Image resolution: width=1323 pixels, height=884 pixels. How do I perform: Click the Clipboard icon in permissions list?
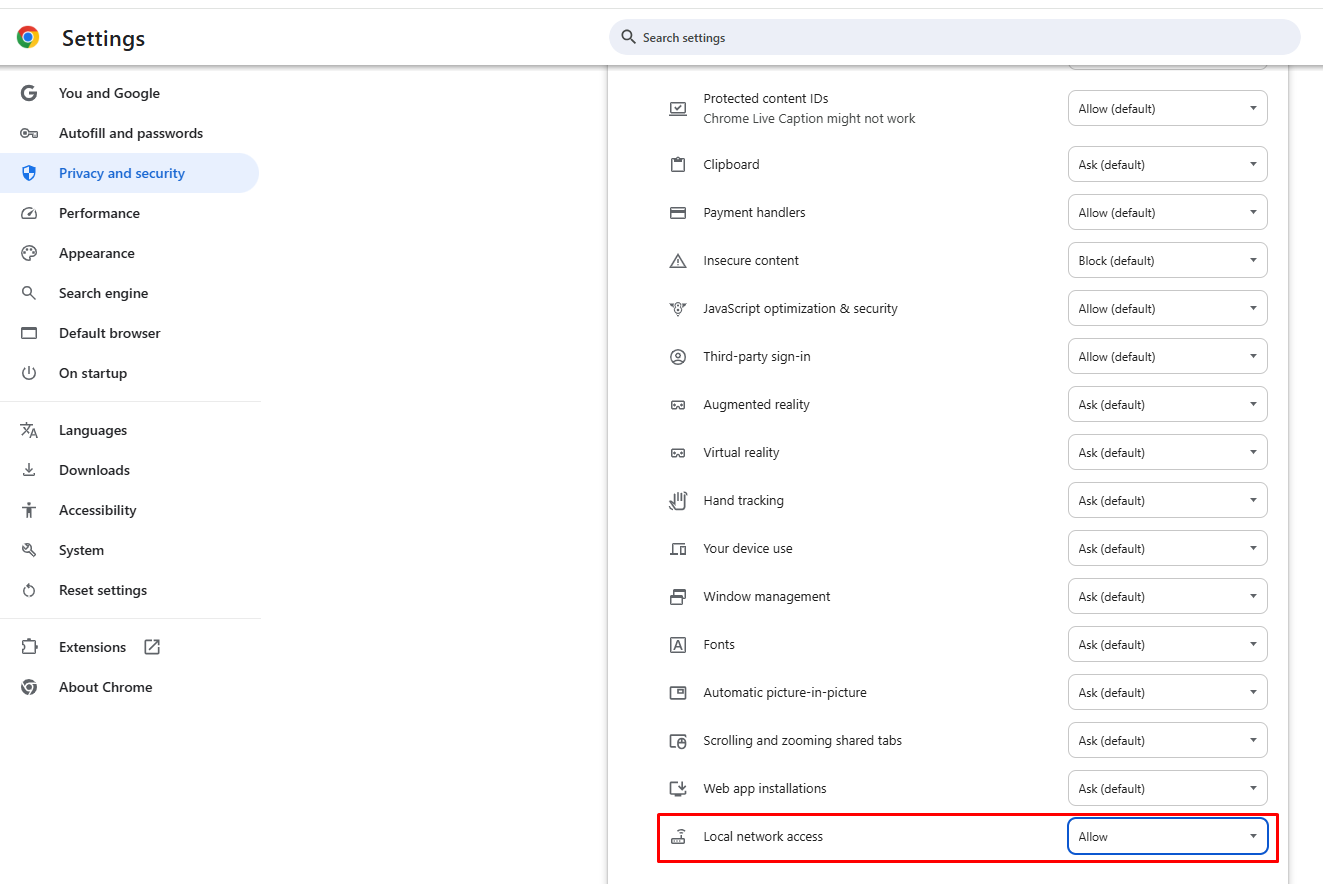[678, 165]
